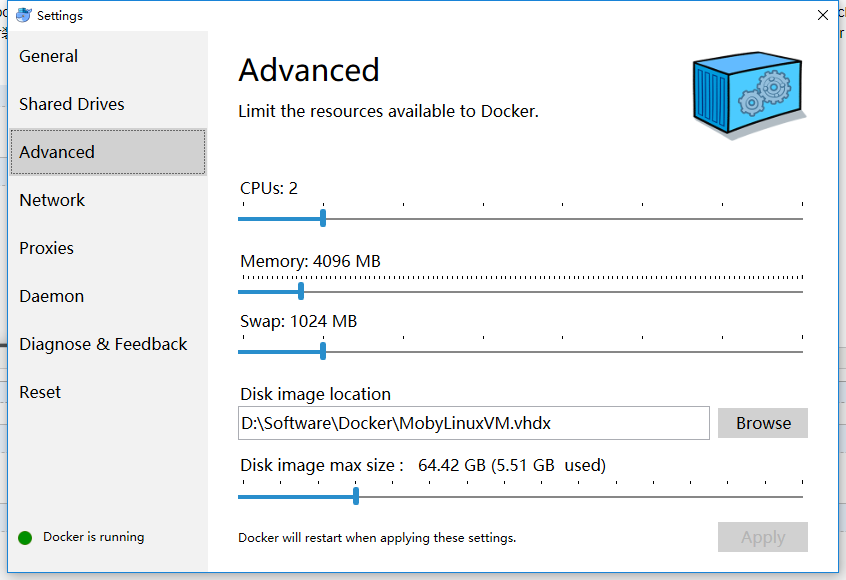Click the CPUs slider handle

point(323,219)
